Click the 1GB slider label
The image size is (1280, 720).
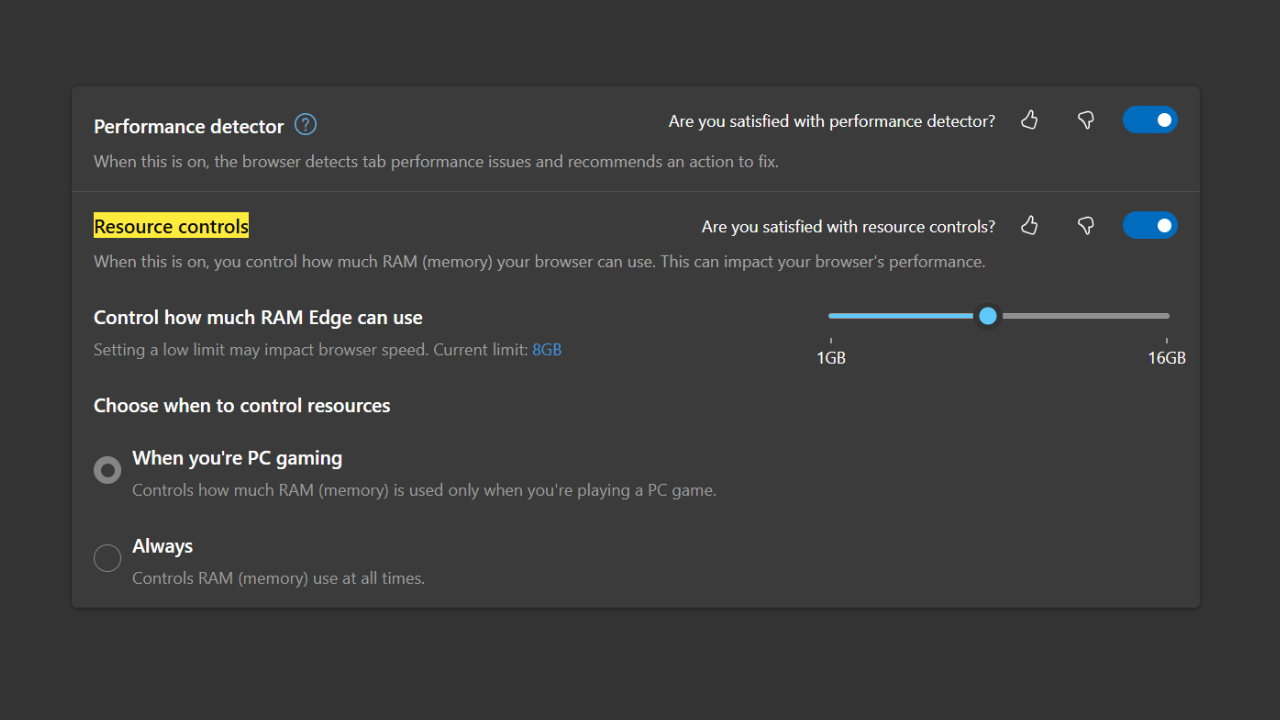coord(831,357)
